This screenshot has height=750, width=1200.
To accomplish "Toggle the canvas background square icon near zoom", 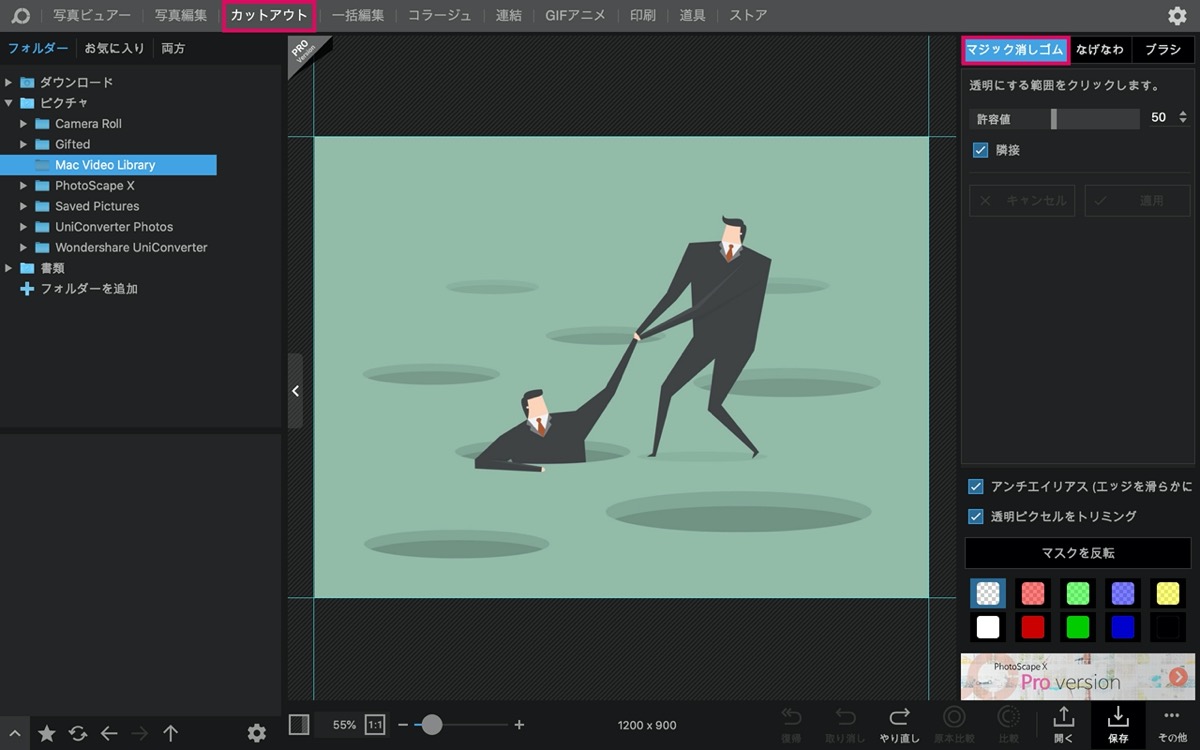I will [299, 725].
